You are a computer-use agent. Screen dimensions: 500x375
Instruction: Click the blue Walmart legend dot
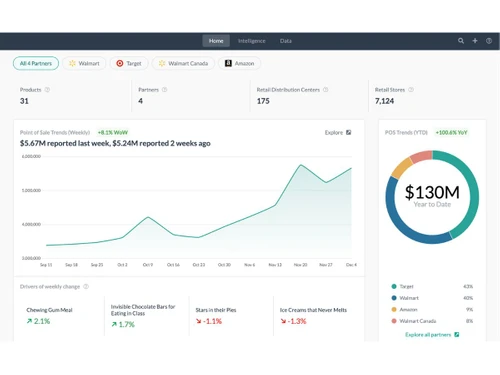(x=394, y=298)
